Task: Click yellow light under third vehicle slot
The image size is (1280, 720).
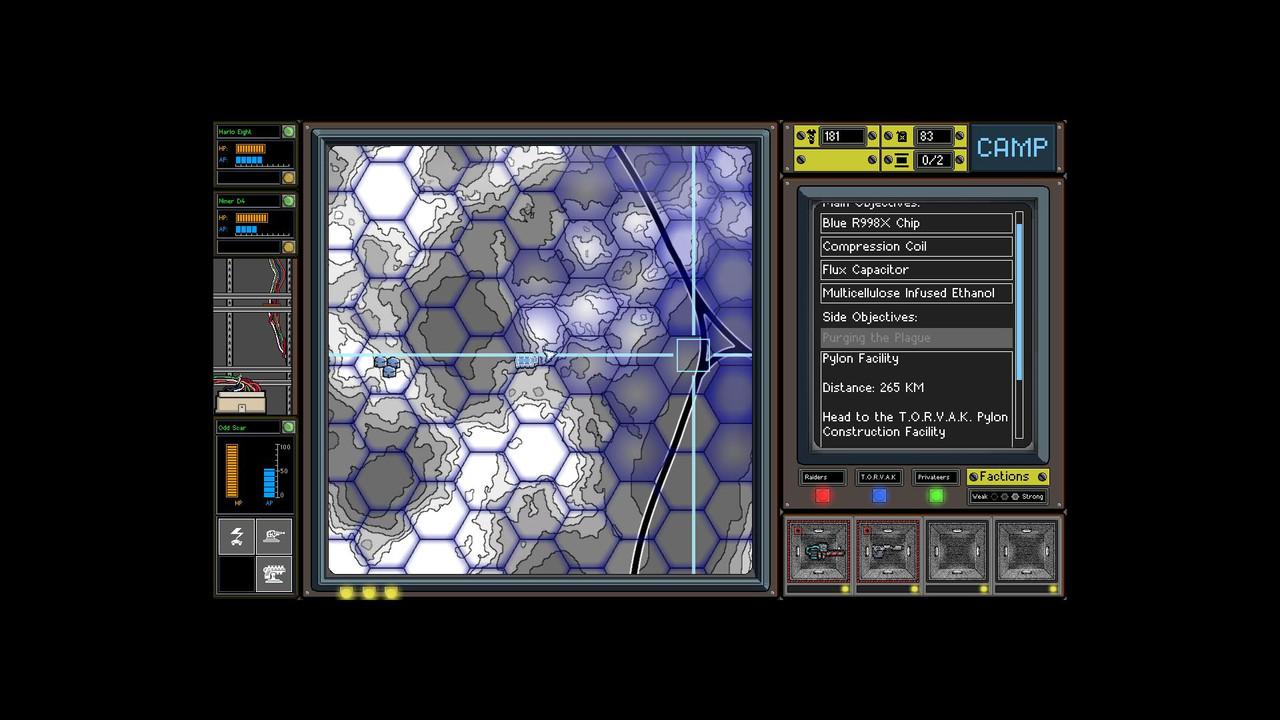Action: 983,590
